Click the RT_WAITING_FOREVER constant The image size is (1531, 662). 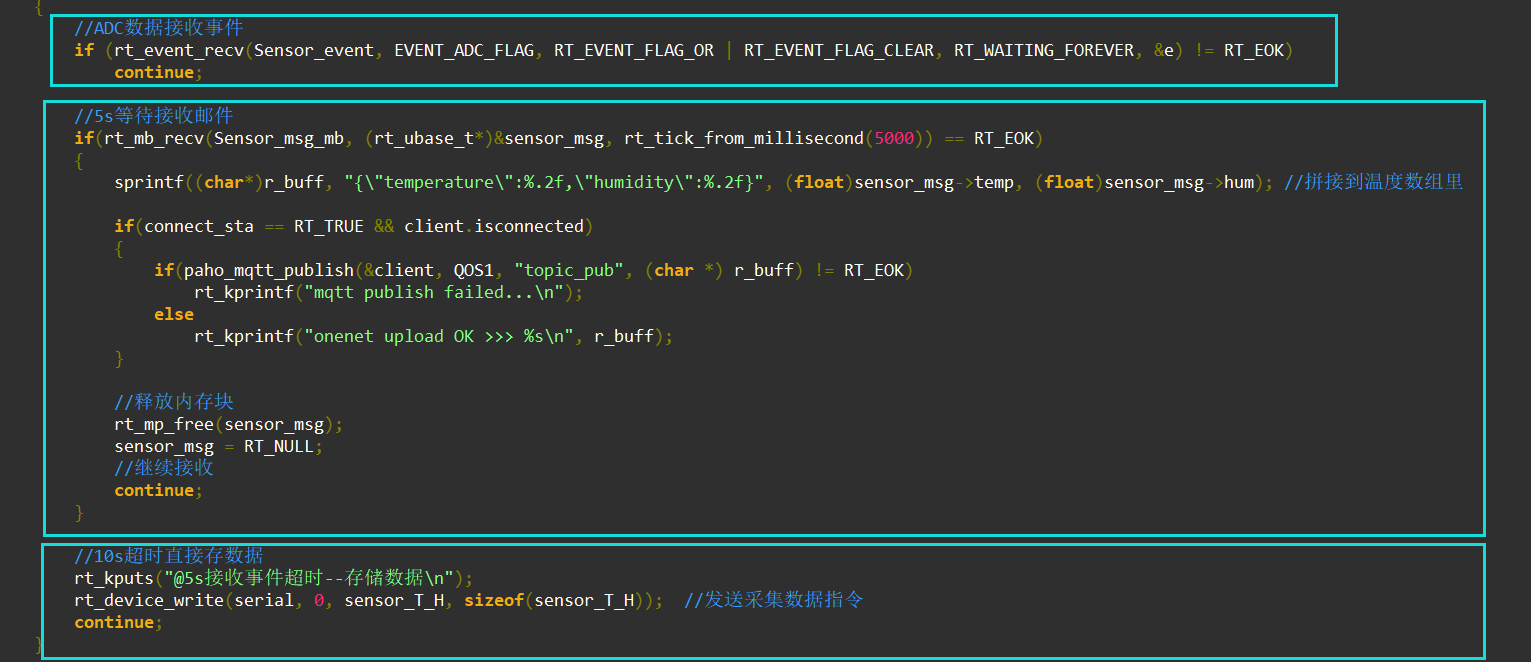coord(1044,50)
